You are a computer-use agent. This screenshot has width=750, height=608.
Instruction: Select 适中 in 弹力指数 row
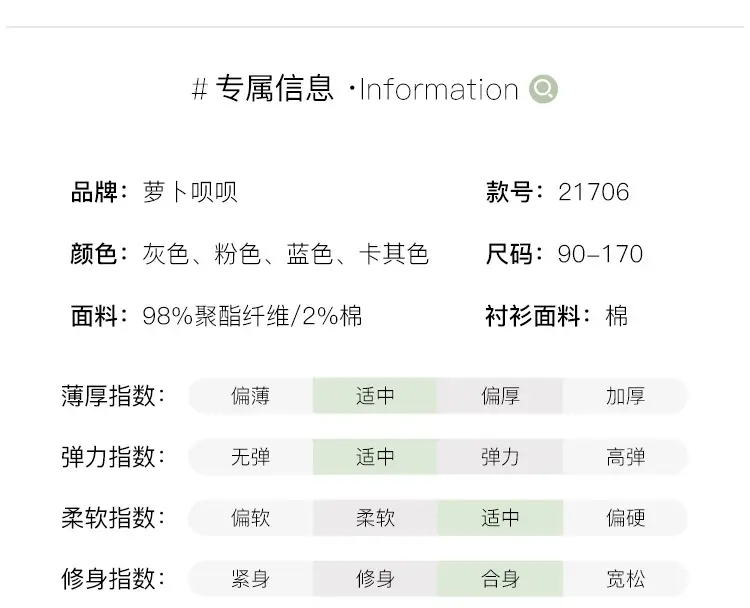375,456
